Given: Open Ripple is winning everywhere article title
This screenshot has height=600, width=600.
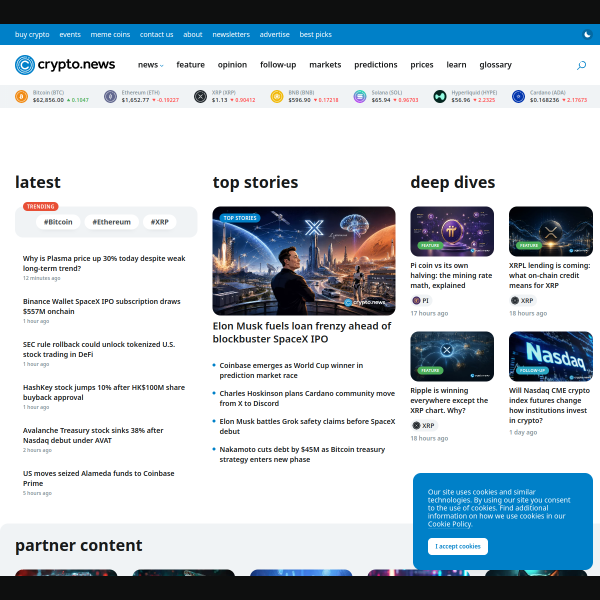Looking at the screenshot, I should pos(449,400).
